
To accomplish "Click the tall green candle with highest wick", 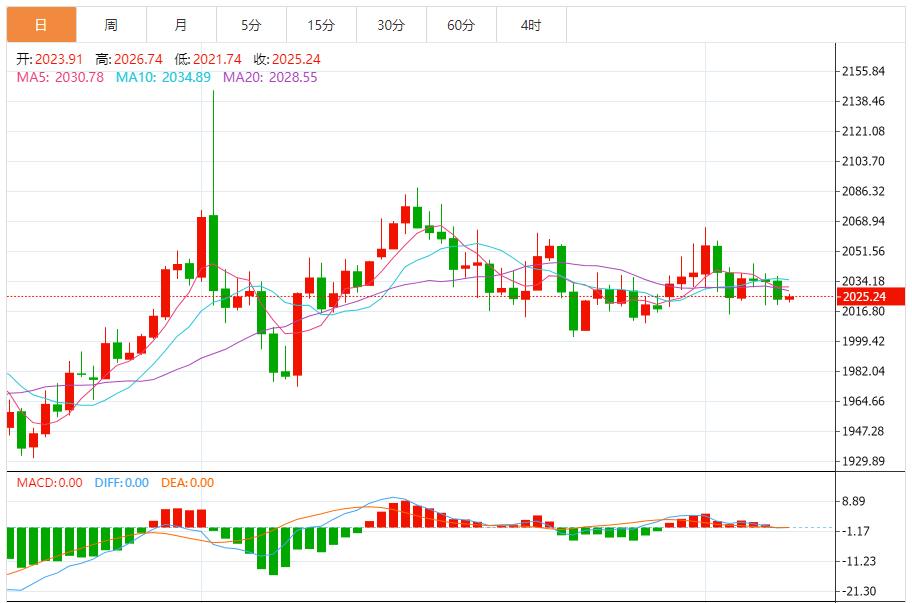I will pos(213,253).
